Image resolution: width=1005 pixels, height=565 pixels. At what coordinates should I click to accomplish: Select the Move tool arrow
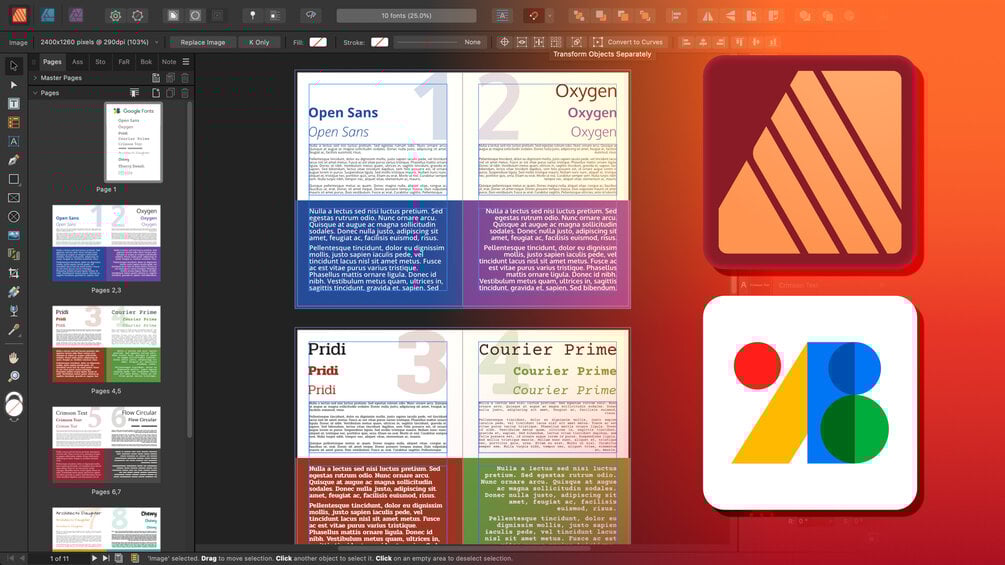[13, 65]
